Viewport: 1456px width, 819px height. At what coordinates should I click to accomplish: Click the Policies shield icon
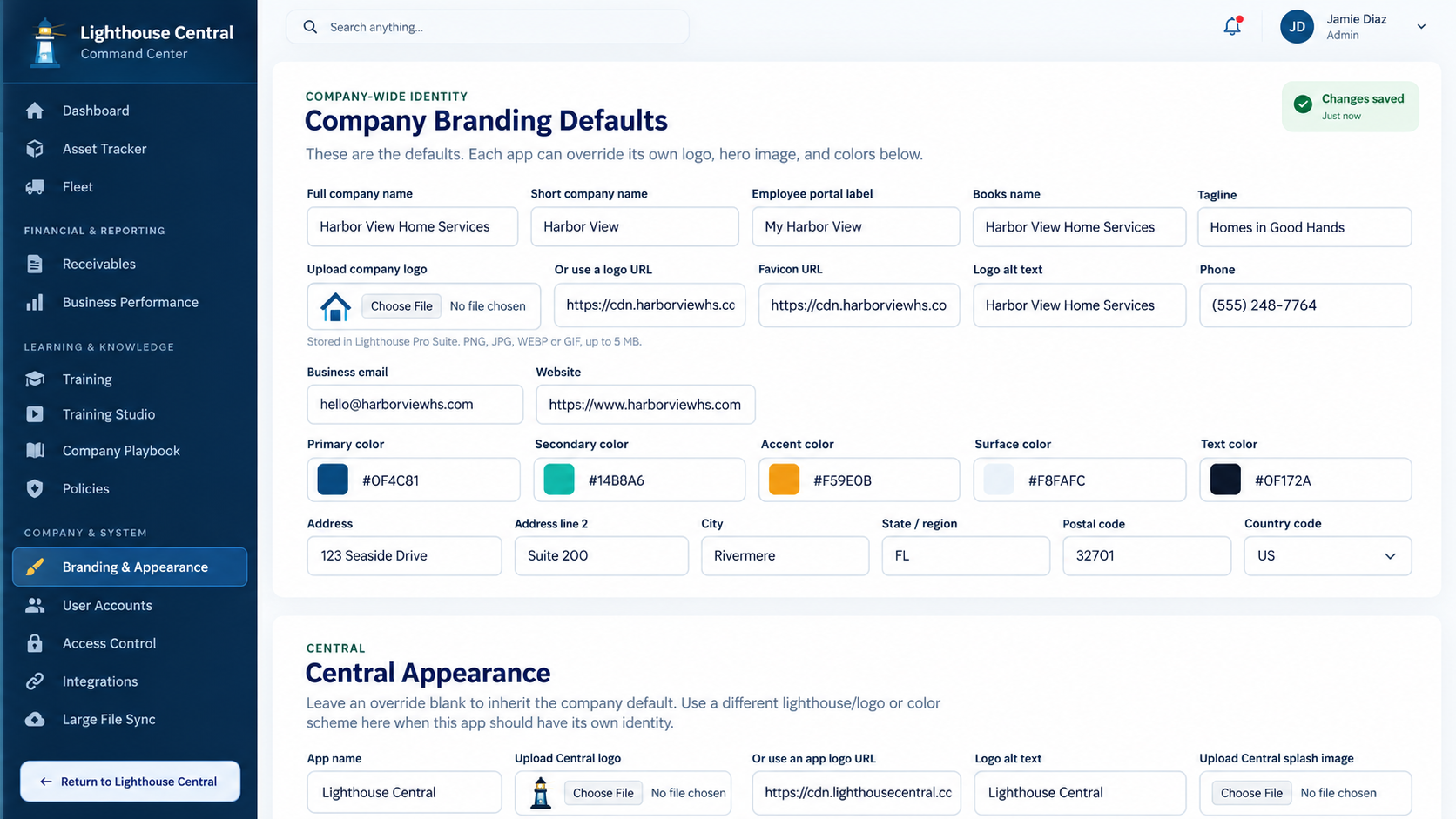pos(35,489)
